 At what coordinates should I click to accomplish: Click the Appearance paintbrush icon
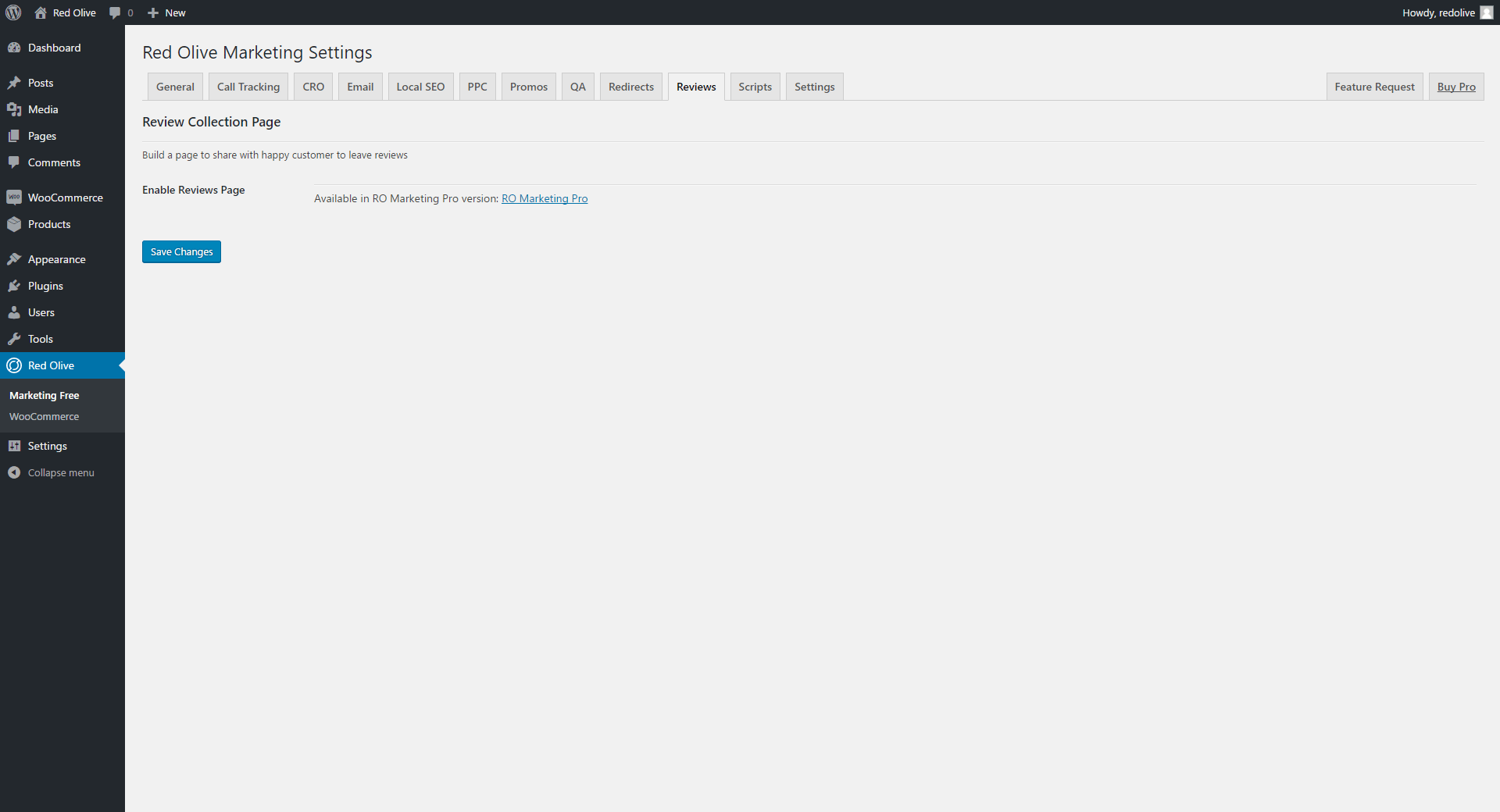coord(14,259)
